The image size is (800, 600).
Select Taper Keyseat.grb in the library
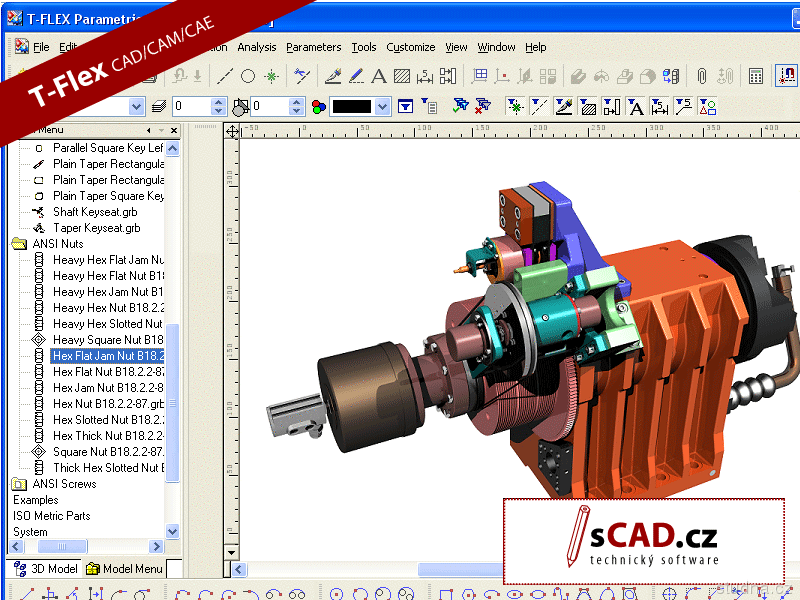click(x=96, y=228)
